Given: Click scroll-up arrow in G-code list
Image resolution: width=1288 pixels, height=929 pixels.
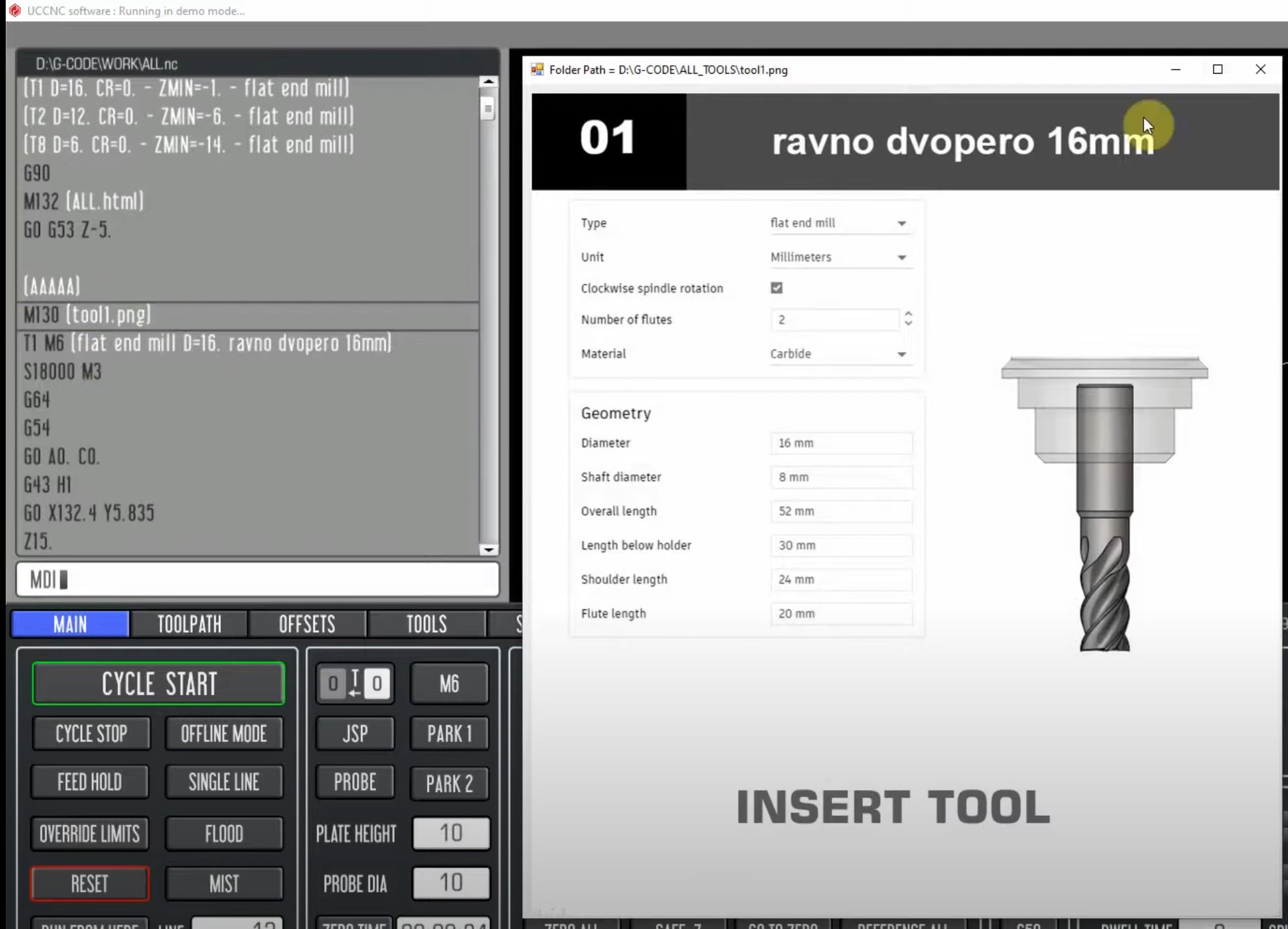Looking at the screenshot, I should tap(488, 82).
